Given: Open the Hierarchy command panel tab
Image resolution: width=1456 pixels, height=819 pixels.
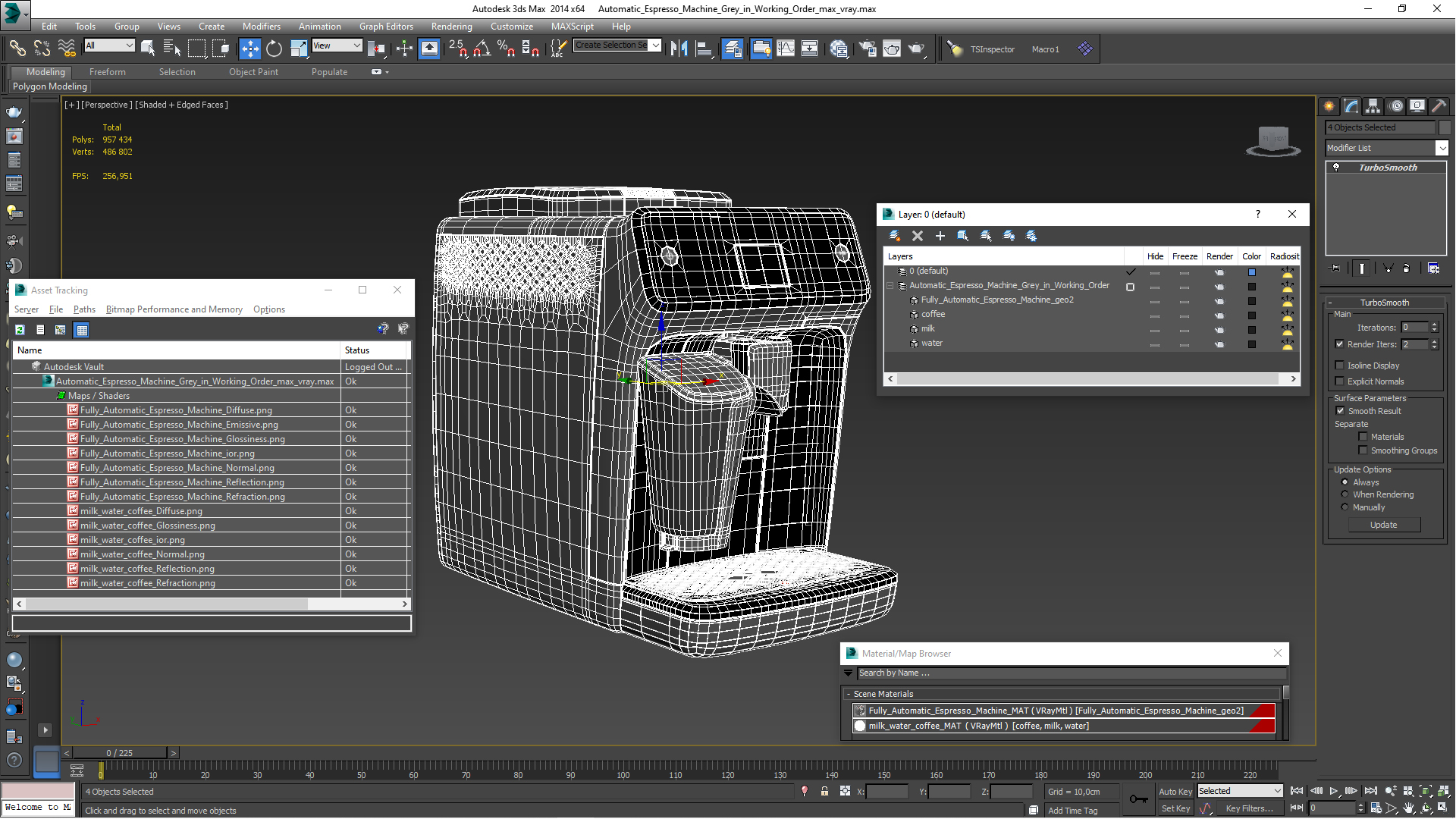Looking at the screenshot, I should tap(1373, 106).
